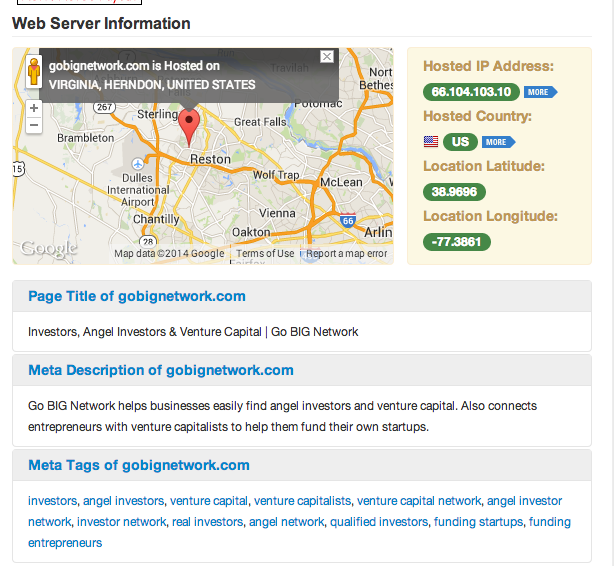Viewport: 614px width, 566px height.
Task: Click the Sterling label on the map
Action: [157, 114]
